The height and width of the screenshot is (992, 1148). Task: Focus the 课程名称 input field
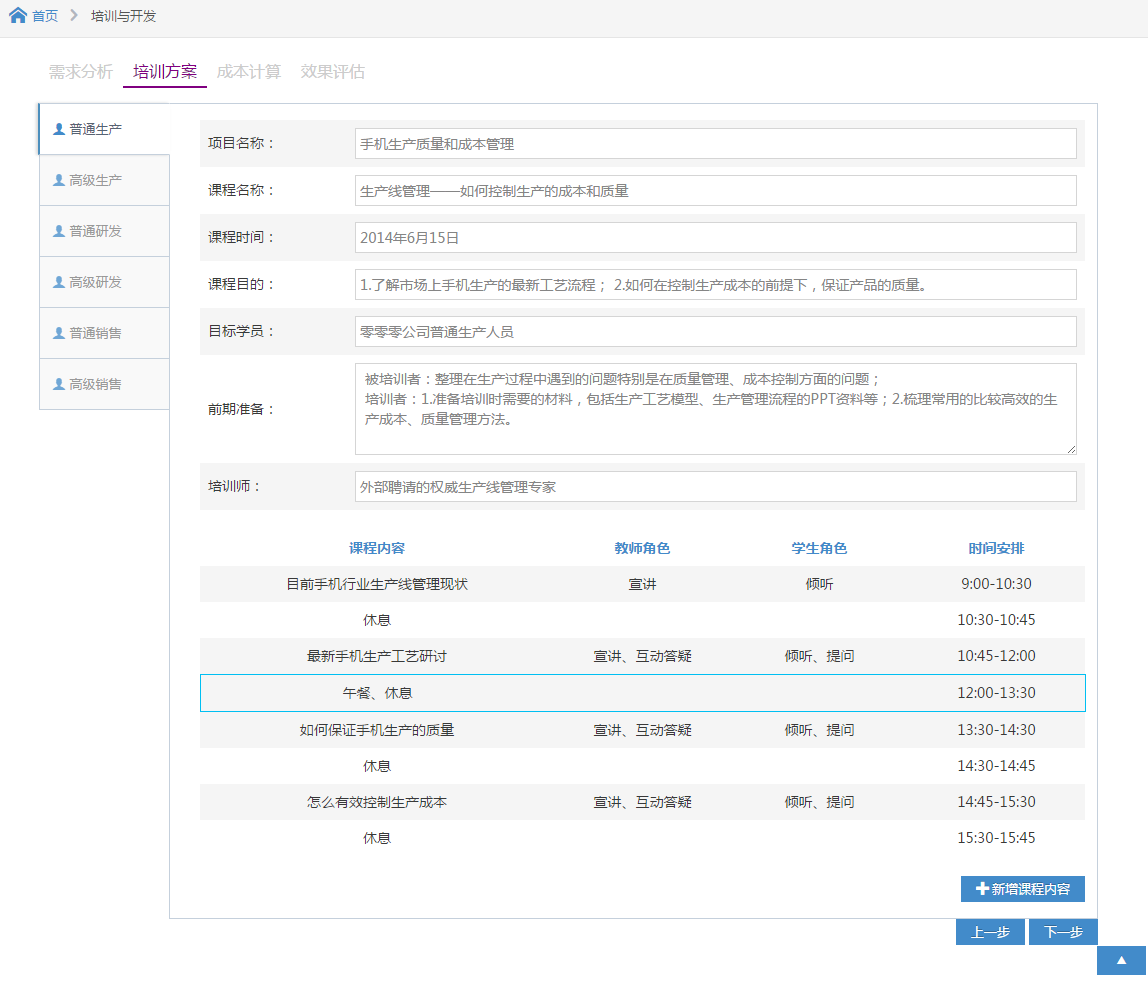coord(715,190)
